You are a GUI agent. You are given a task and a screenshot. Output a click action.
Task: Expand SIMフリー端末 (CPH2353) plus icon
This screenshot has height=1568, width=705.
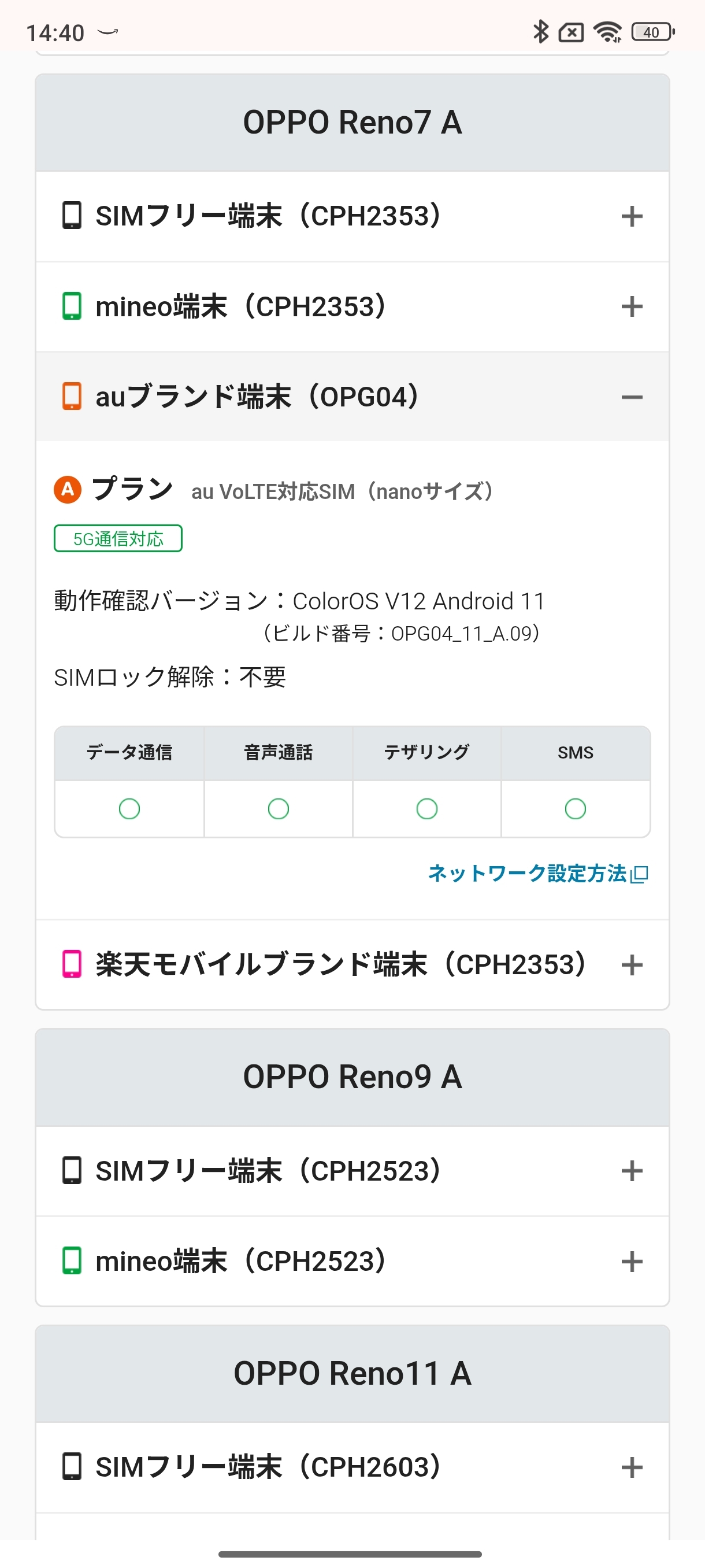coord(632,216)
